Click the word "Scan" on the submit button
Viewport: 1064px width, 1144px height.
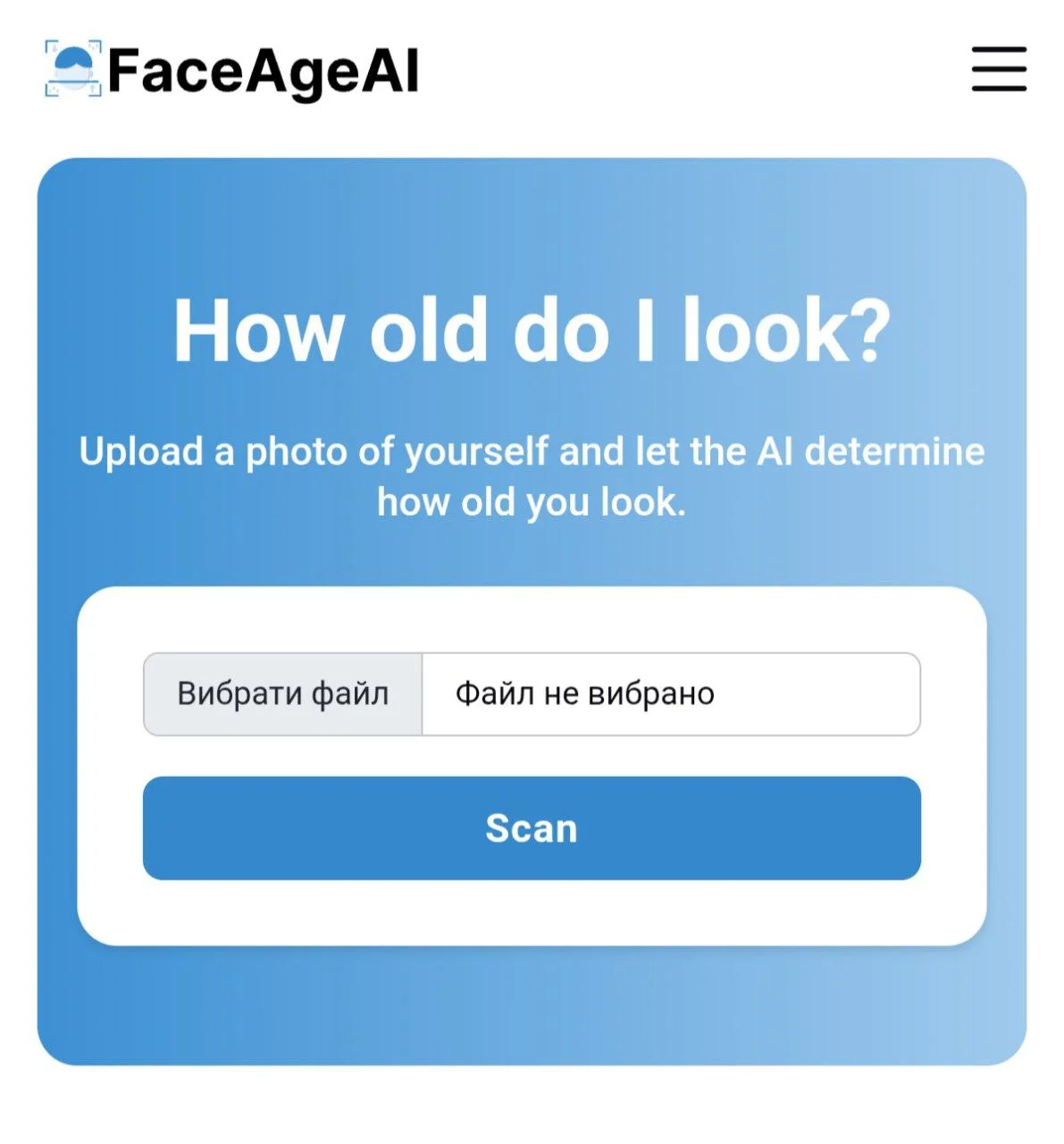click(x=532, y=829)
